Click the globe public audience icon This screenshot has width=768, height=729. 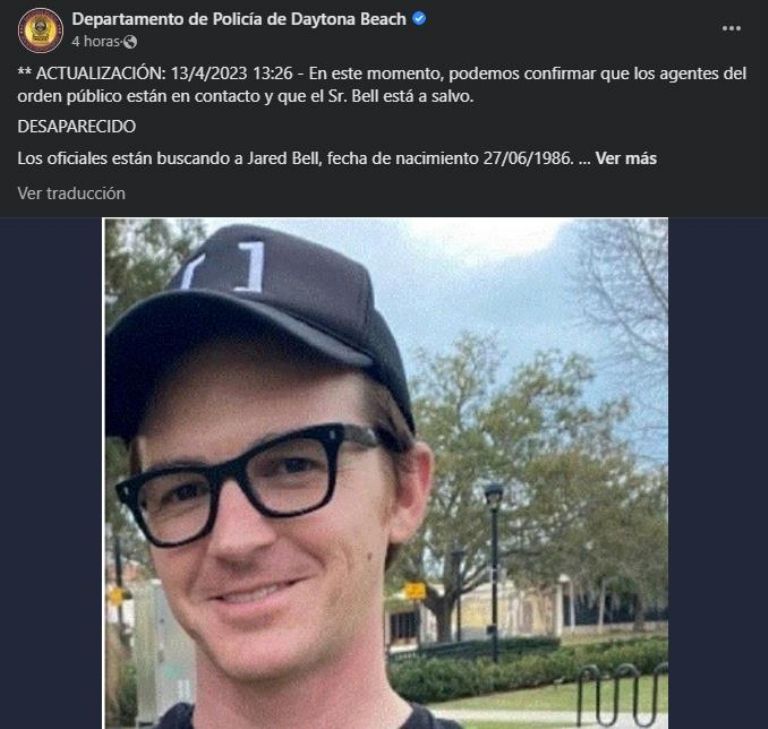point(130,42)
